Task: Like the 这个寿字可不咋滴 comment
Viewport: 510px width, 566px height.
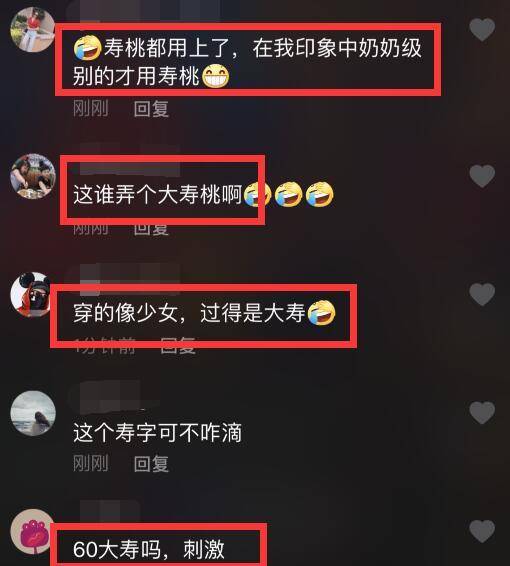Action: 482,413
